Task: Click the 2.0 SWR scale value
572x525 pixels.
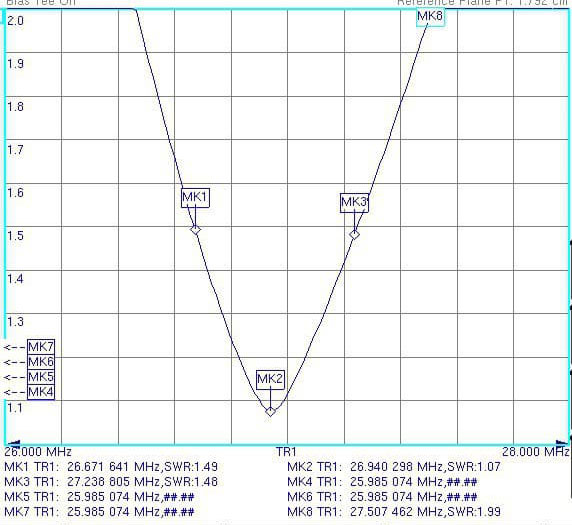Action: pos(15,20)
